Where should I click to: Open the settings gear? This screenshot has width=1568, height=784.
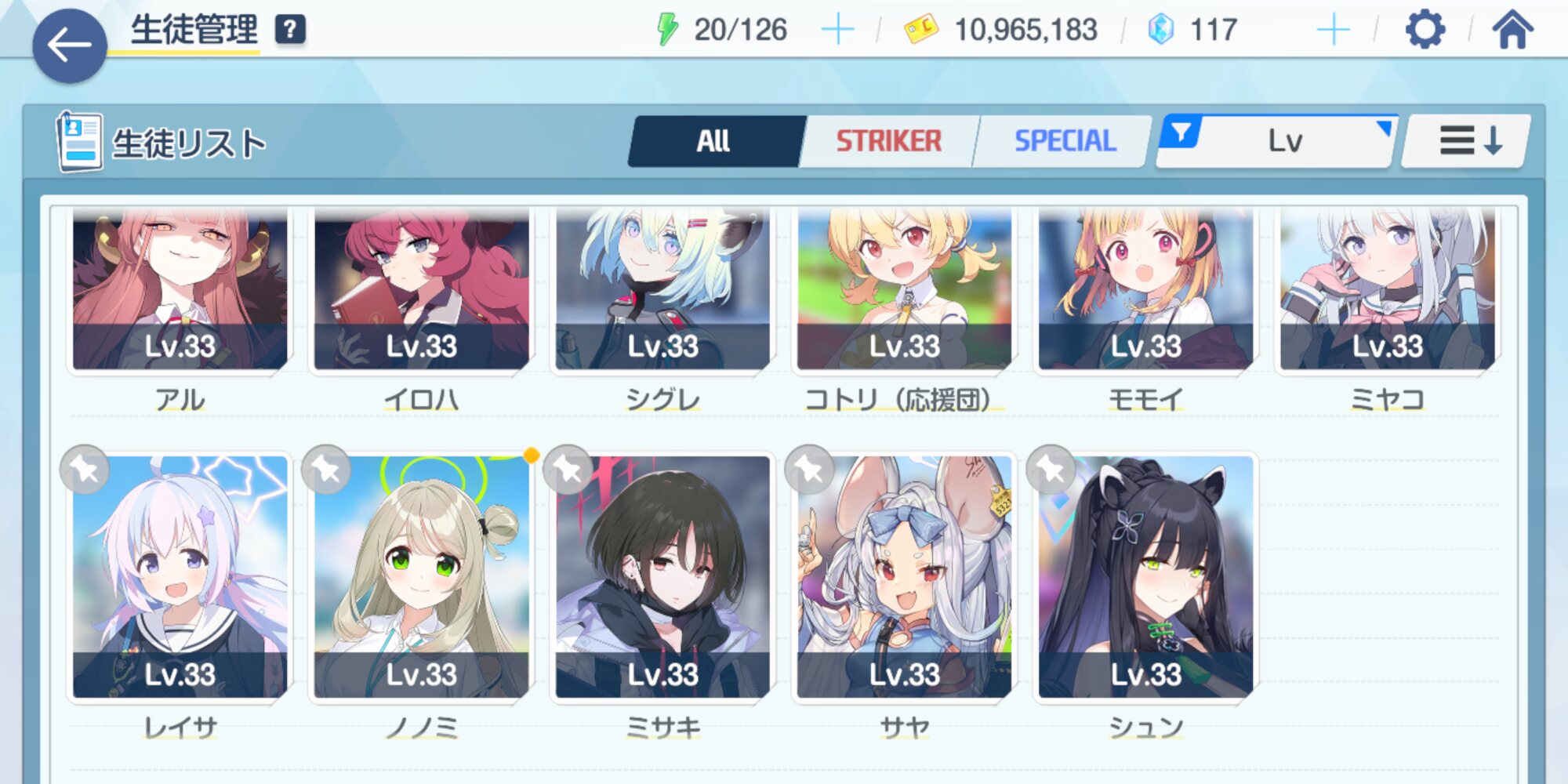[1425, 30]
